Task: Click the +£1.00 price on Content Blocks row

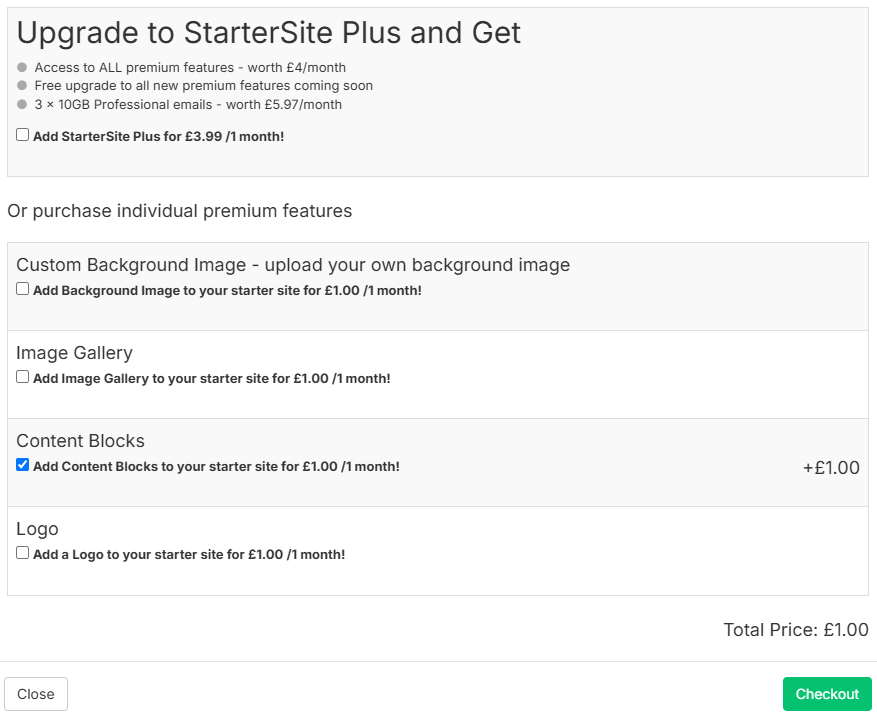Action: tap(831, 468)
